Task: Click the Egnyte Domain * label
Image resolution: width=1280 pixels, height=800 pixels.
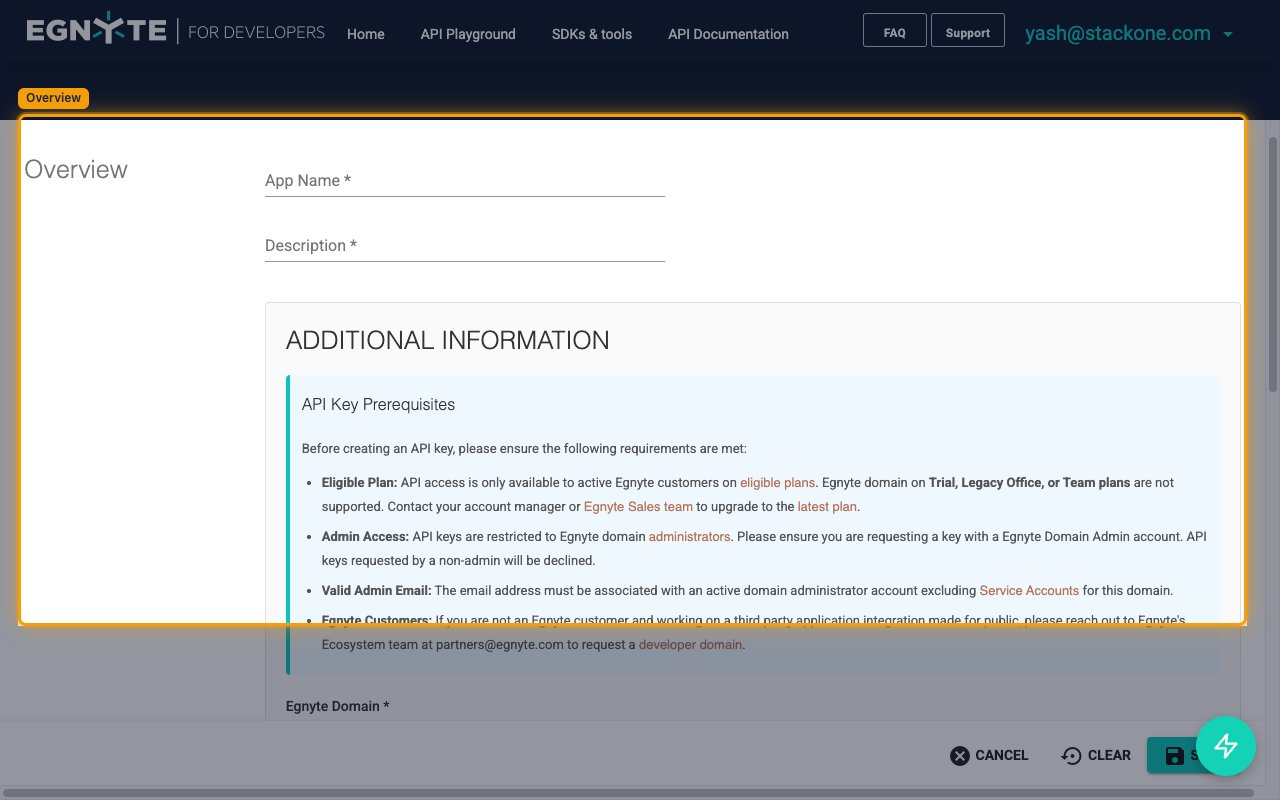Action: click(x=337, y=706)
